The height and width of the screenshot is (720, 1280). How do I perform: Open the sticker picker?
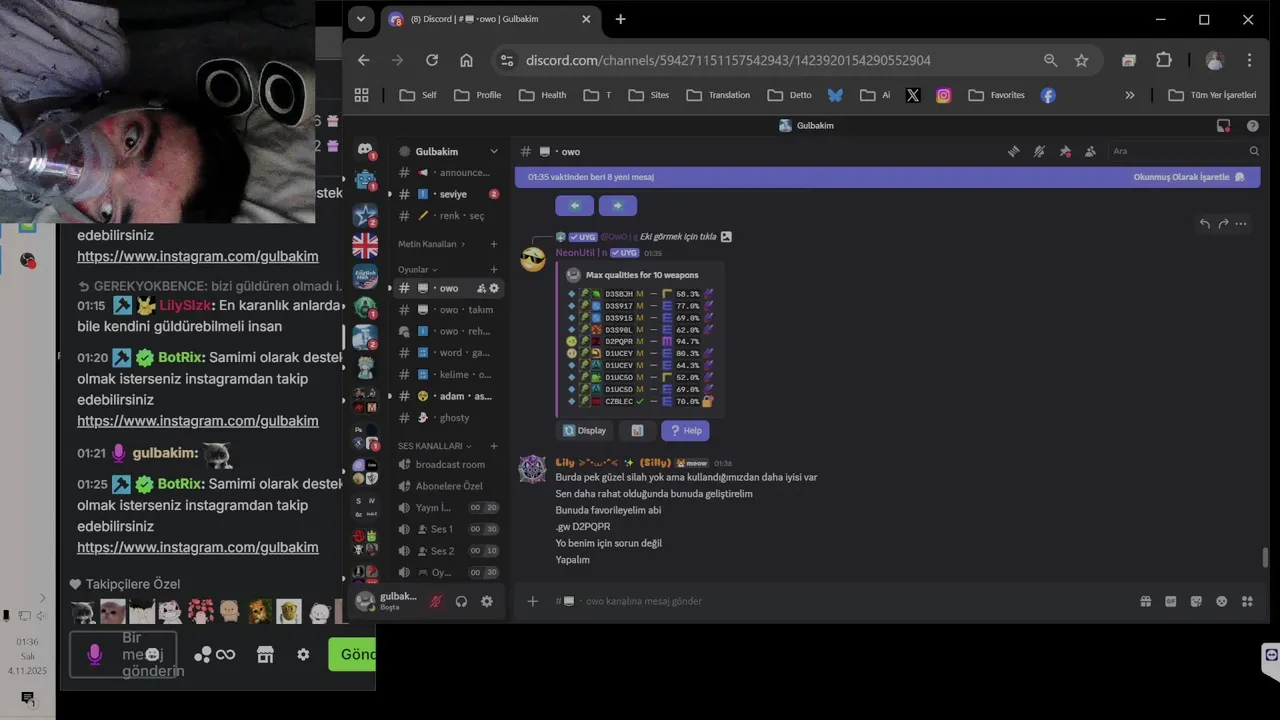coord(1196,601)
